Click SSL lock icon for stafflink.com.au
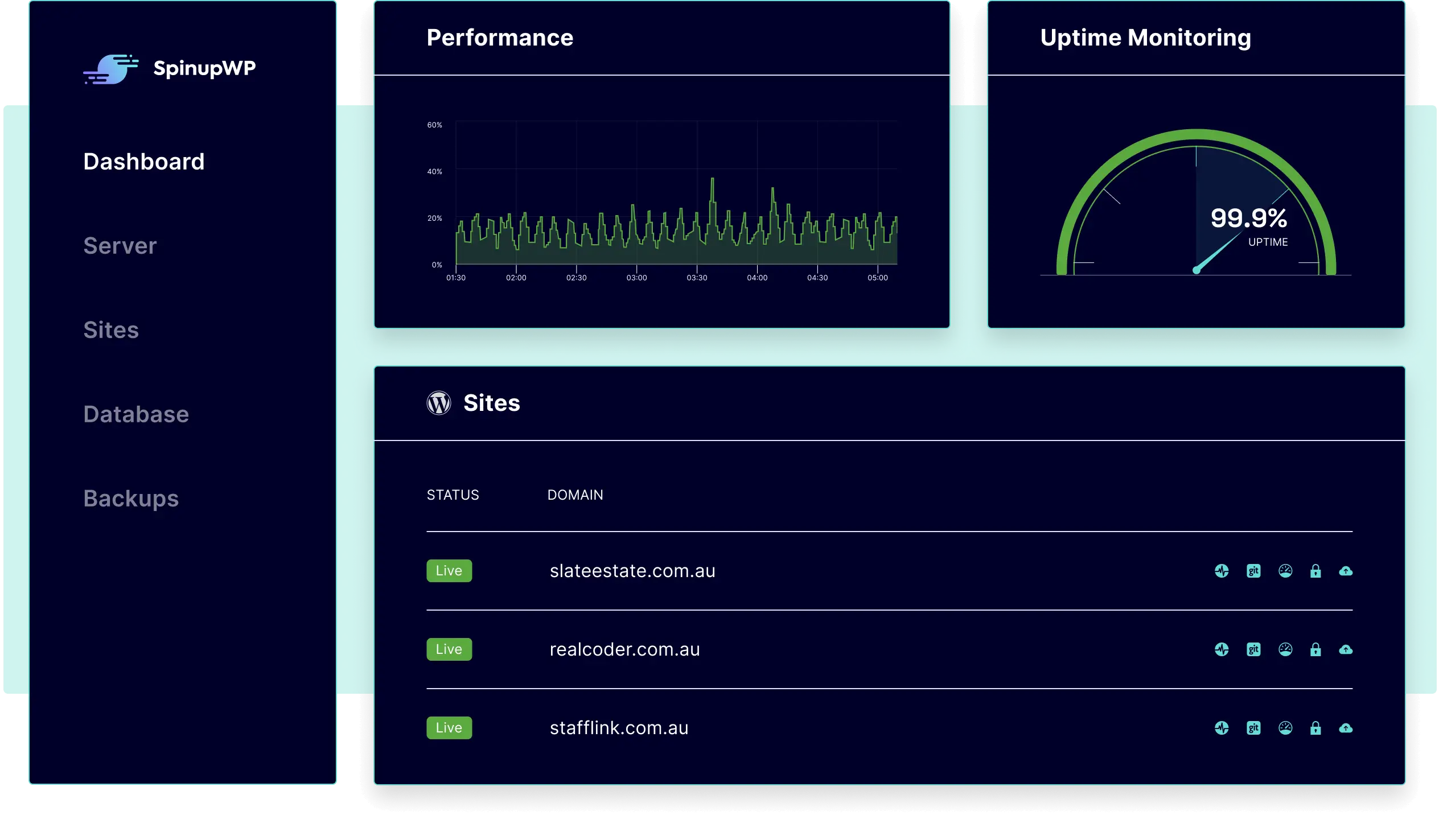Viewport: 1439px width, 840px height. click(1315, 728)
